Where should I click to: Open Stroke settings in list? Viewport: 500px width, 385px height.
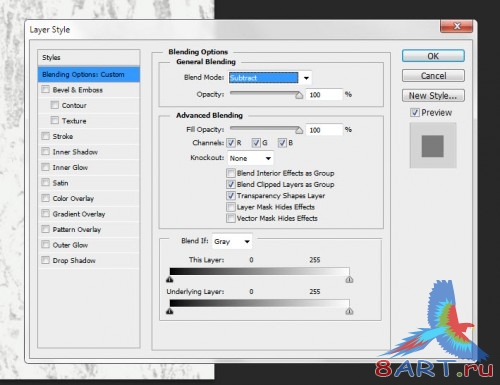click(63, 136)
